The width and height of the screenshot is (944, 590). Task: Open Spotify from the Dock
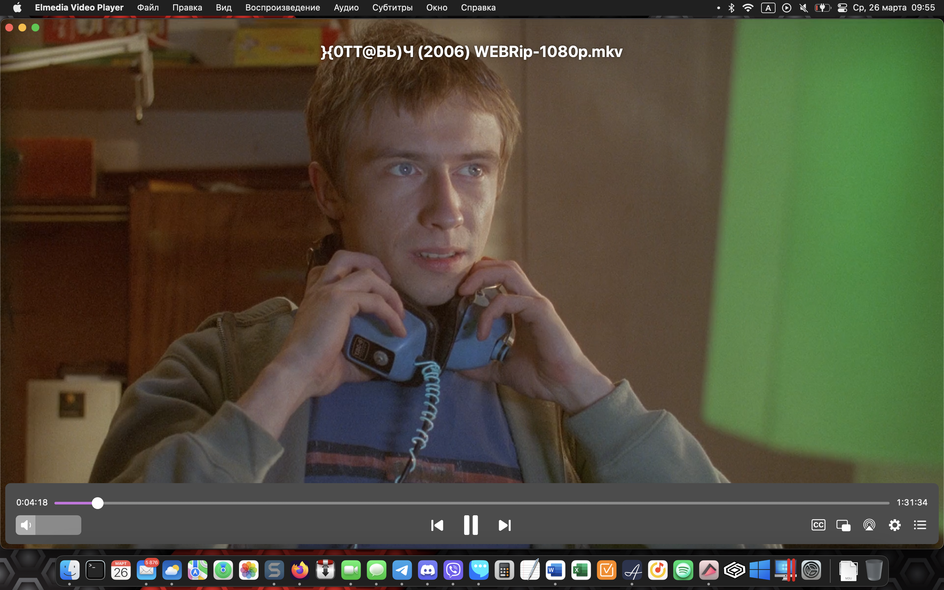pyautogui.click(x=683, y=570)
